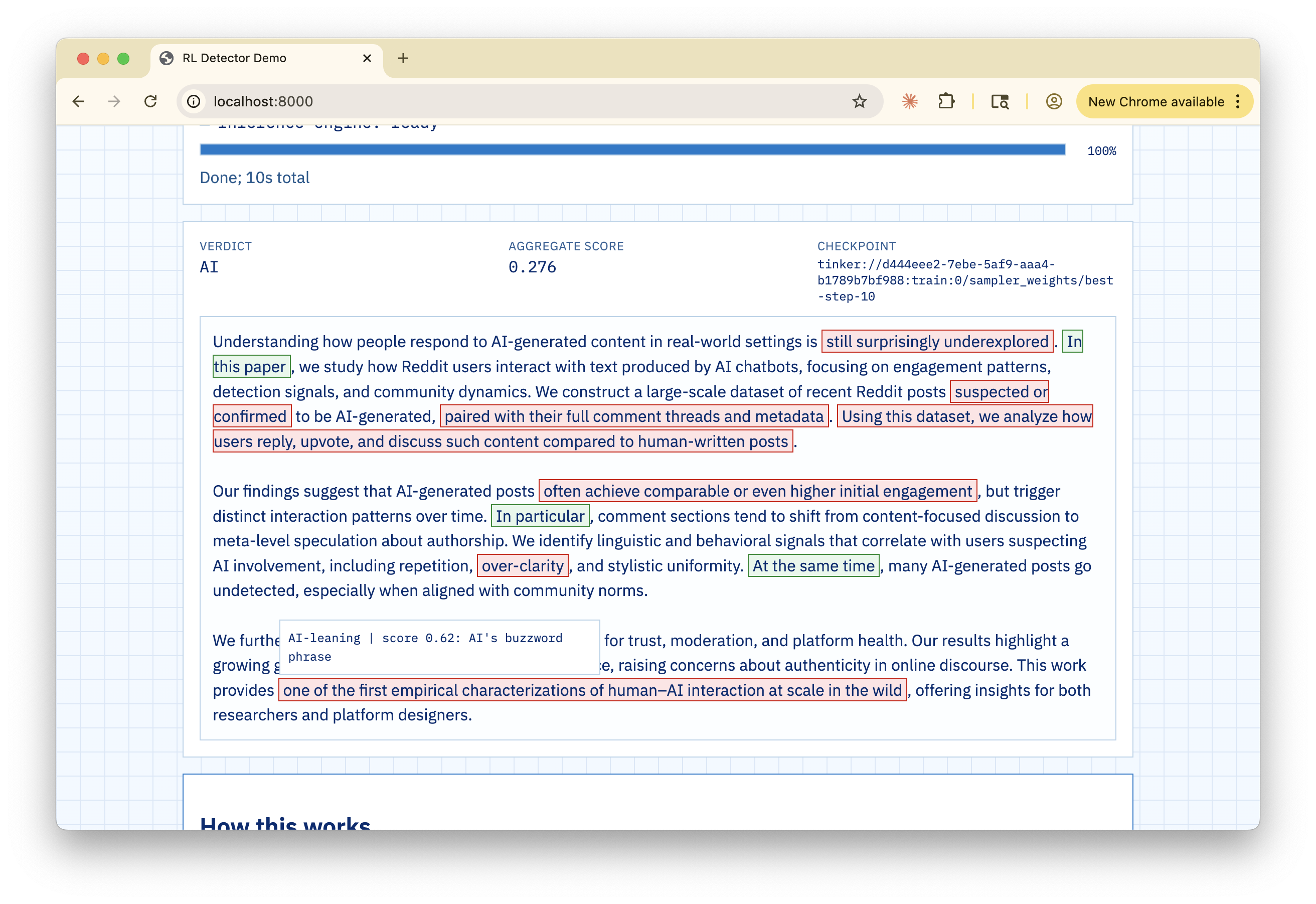Viewport: 1316px width, 904px height.
Task: Click the tab search media icon
Action: point(1000,101)
